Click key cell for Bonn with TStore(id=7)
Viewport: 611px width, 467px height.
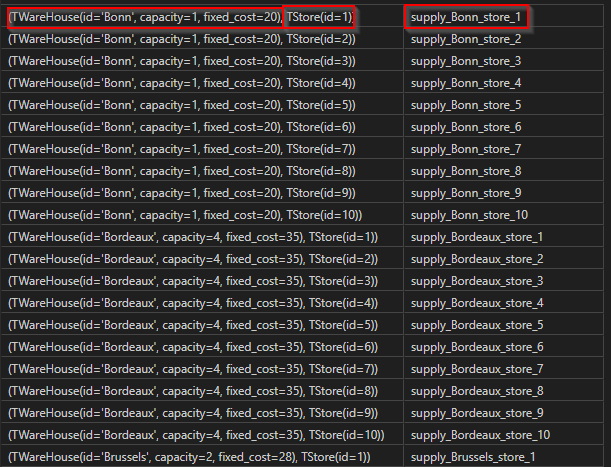tap(202, 149)
